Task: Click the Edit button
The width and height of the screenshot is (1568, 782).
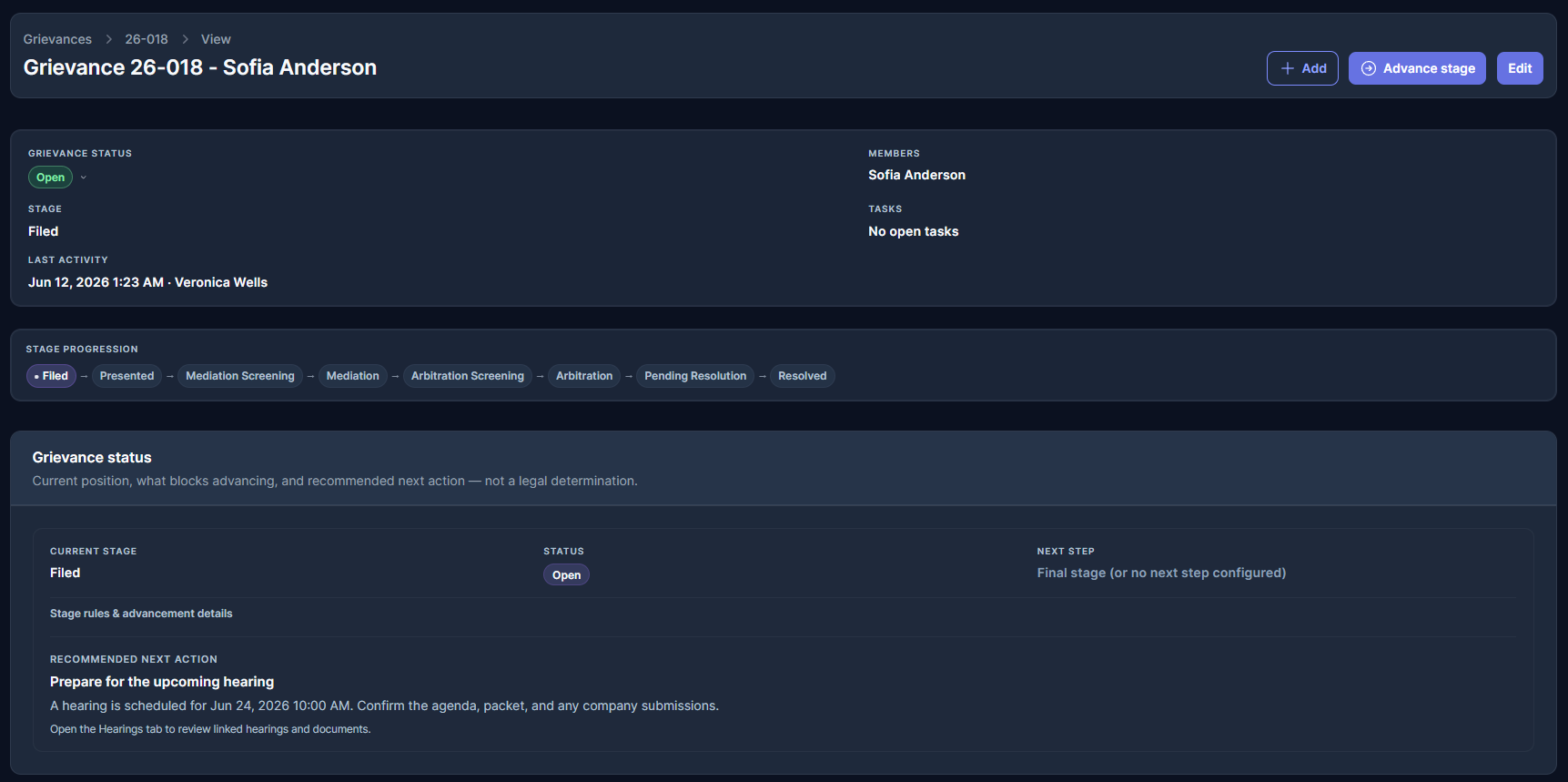Action: click(x=1520, y=68)
